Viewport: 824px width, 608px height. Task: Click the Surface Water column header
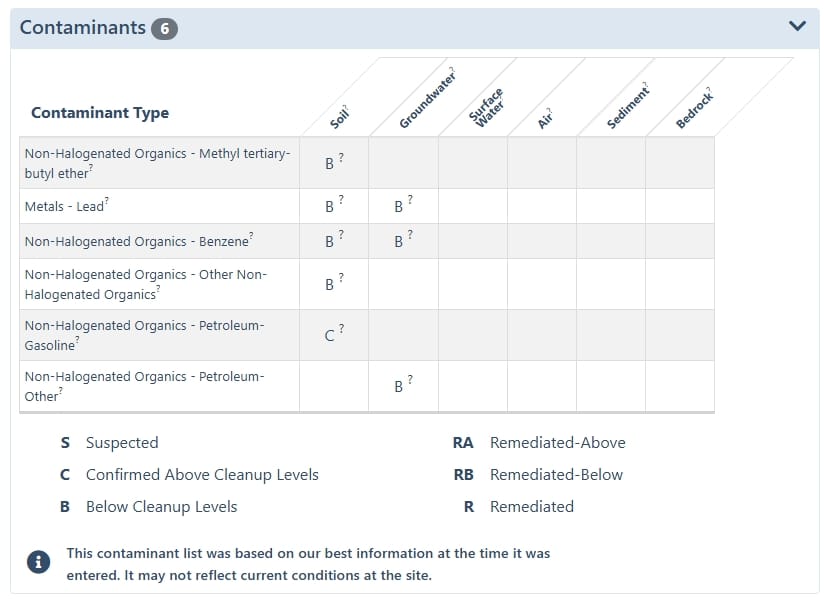coord(487,108)
